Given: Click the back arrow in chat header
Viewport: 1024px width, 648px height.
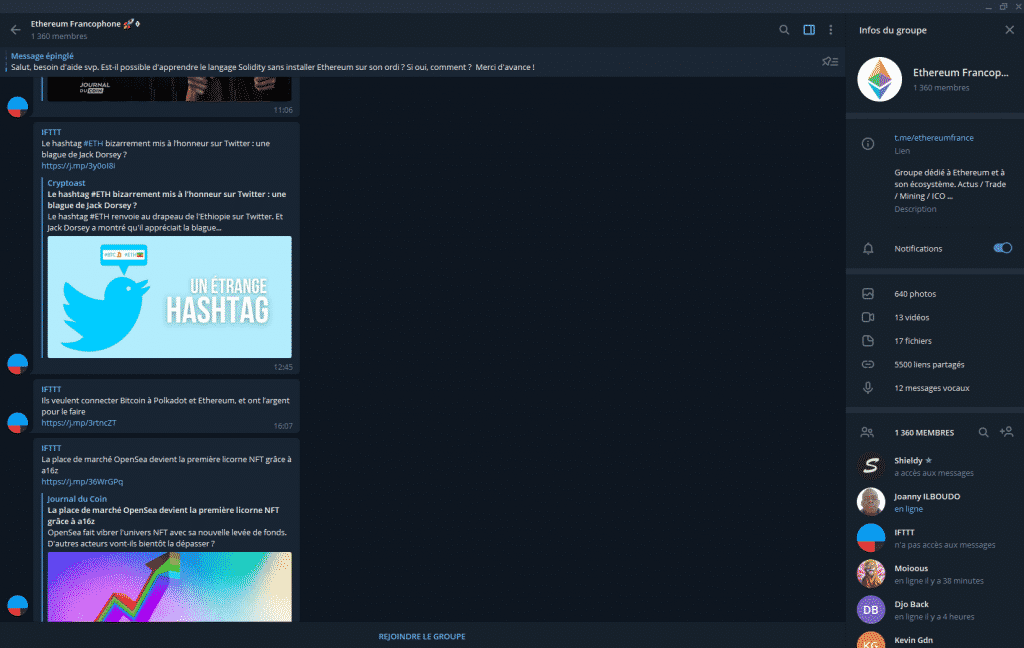Looking at the screenshot, I should coord(15,30).
